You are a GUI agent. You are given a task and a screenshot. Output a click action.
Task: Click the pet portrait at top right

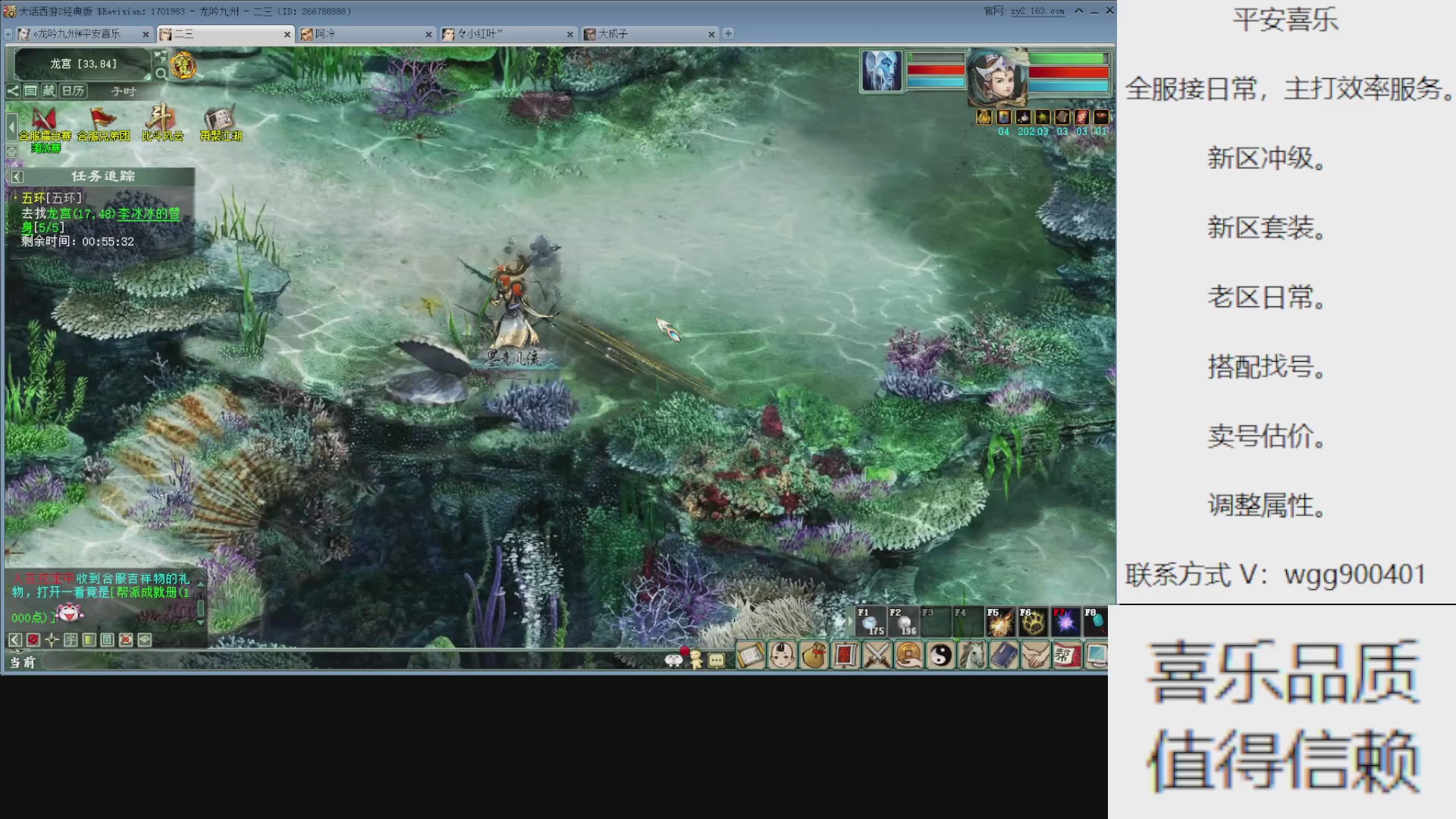click(x=882, y=71)
